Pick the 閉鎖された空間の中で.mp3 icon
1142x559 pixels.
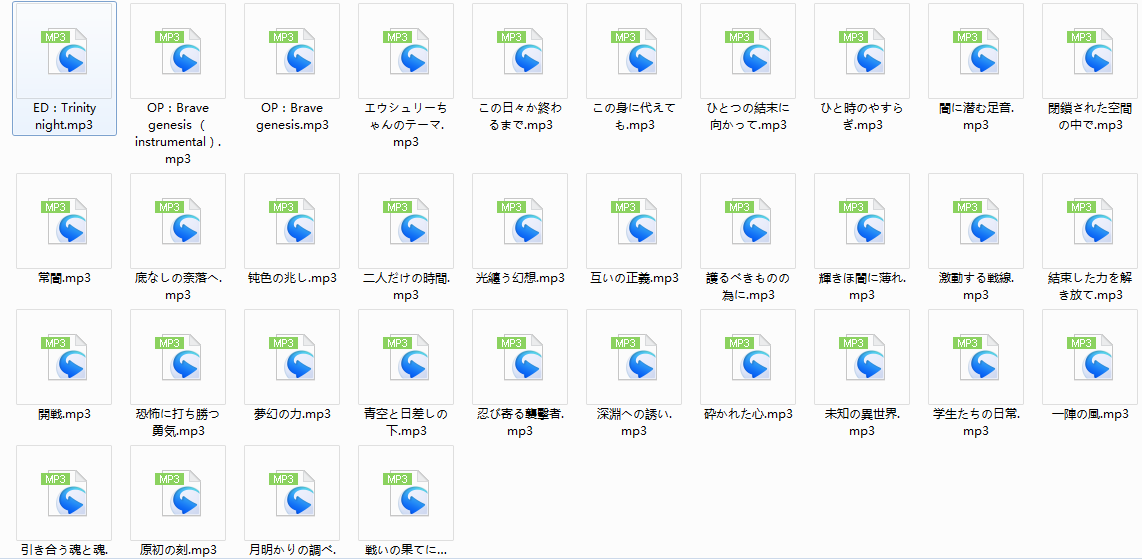tap(1090, 51)
